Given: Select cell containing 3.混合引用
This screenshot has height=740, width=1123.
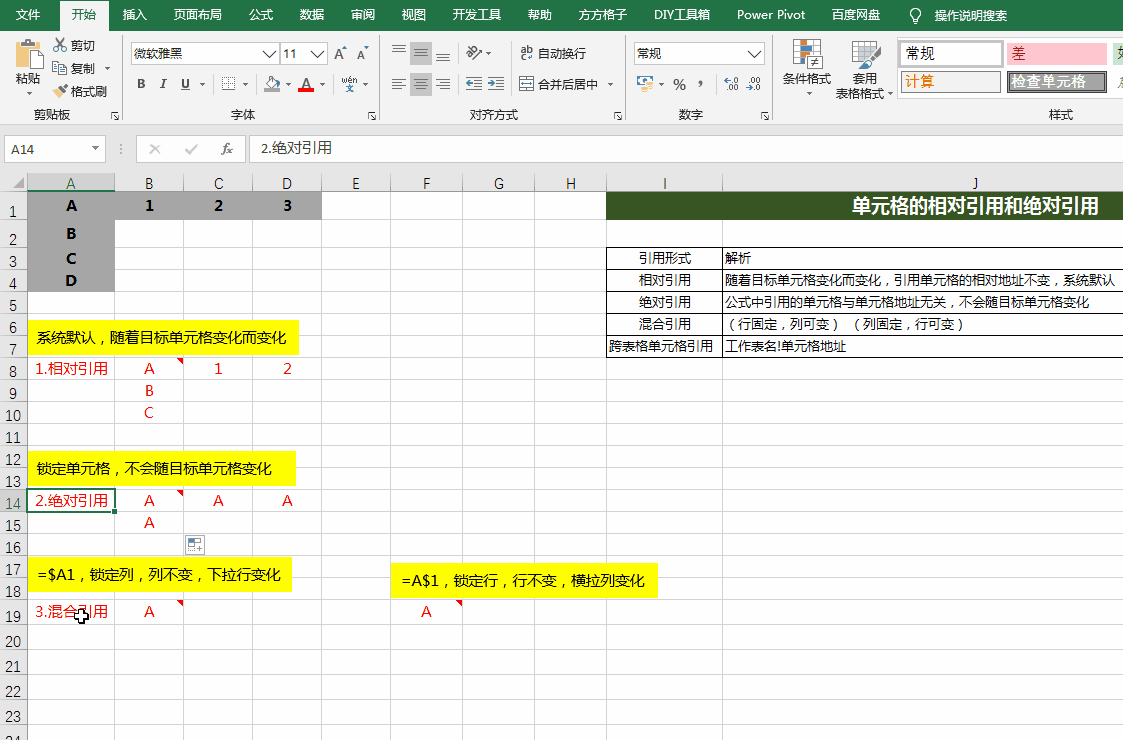Looking at the screenshot, I should pyautogui.click(x=71, y=612).
